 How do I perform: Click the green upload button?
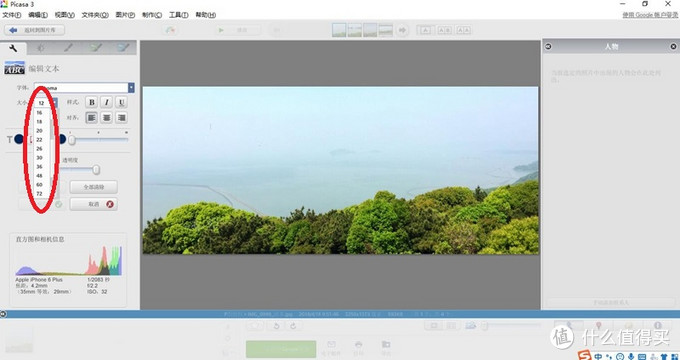click(281, 349)
